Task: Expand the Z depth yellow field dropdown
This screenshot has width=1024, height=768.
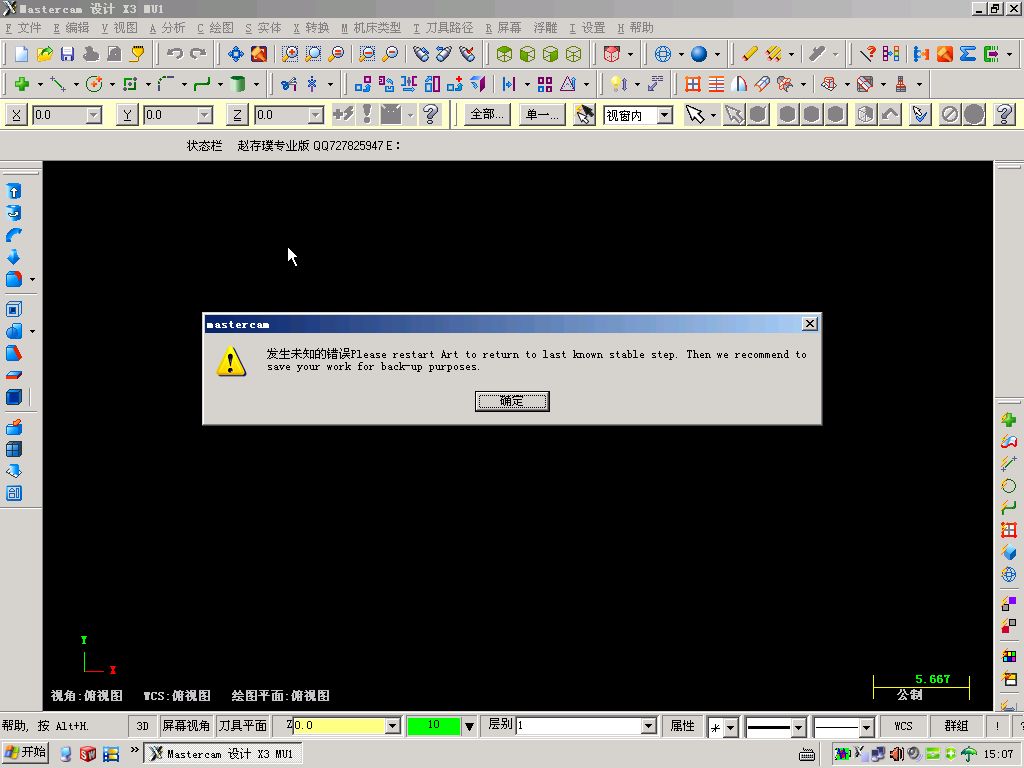Action: coord(392,726)
